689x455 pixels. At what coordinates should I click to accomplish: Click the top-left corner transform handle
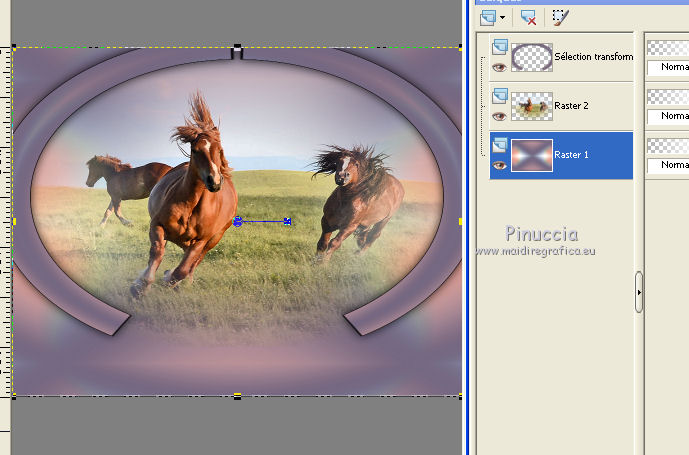click(14, 47)
